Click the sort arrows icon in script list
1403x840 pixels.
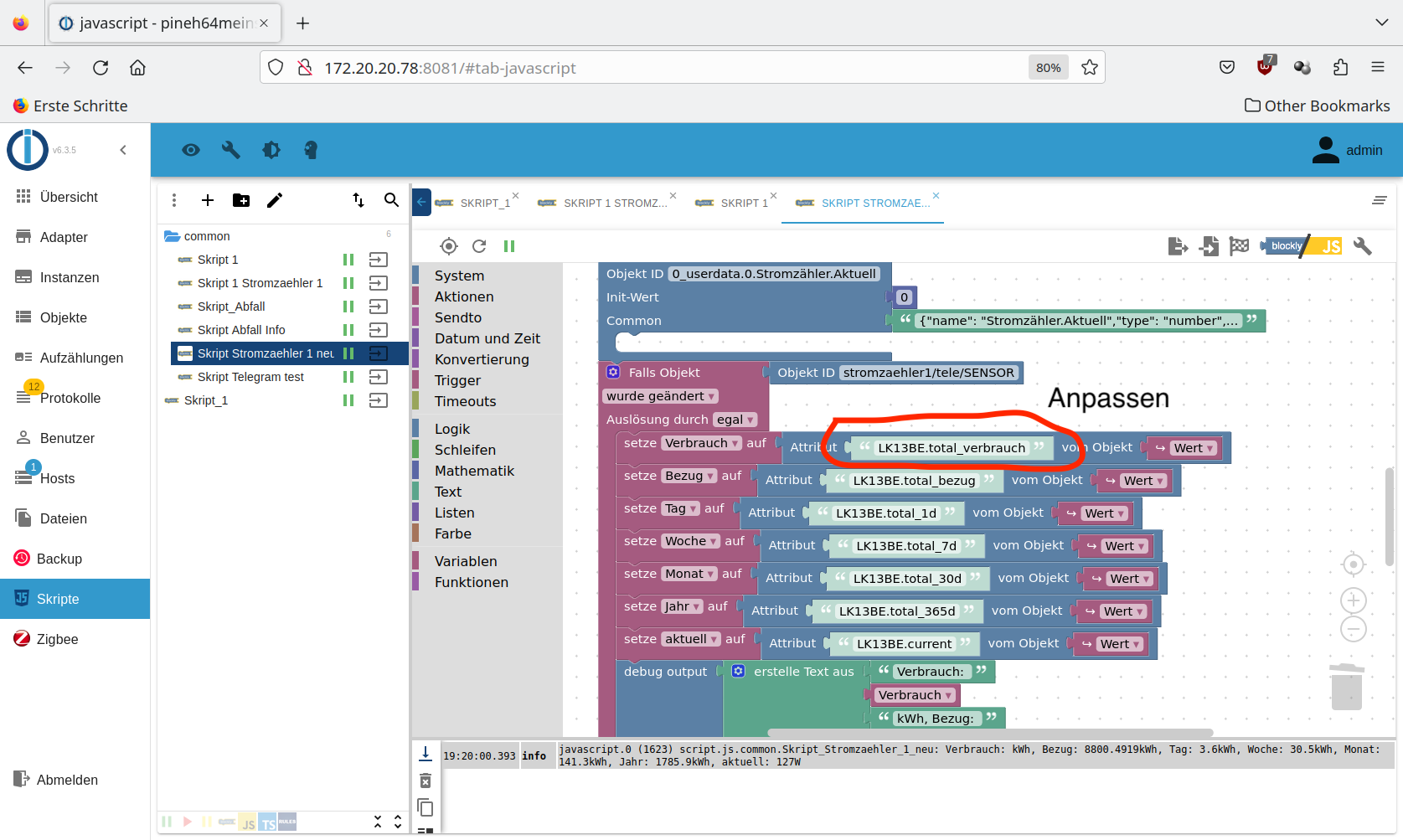[x=358, y=200]
